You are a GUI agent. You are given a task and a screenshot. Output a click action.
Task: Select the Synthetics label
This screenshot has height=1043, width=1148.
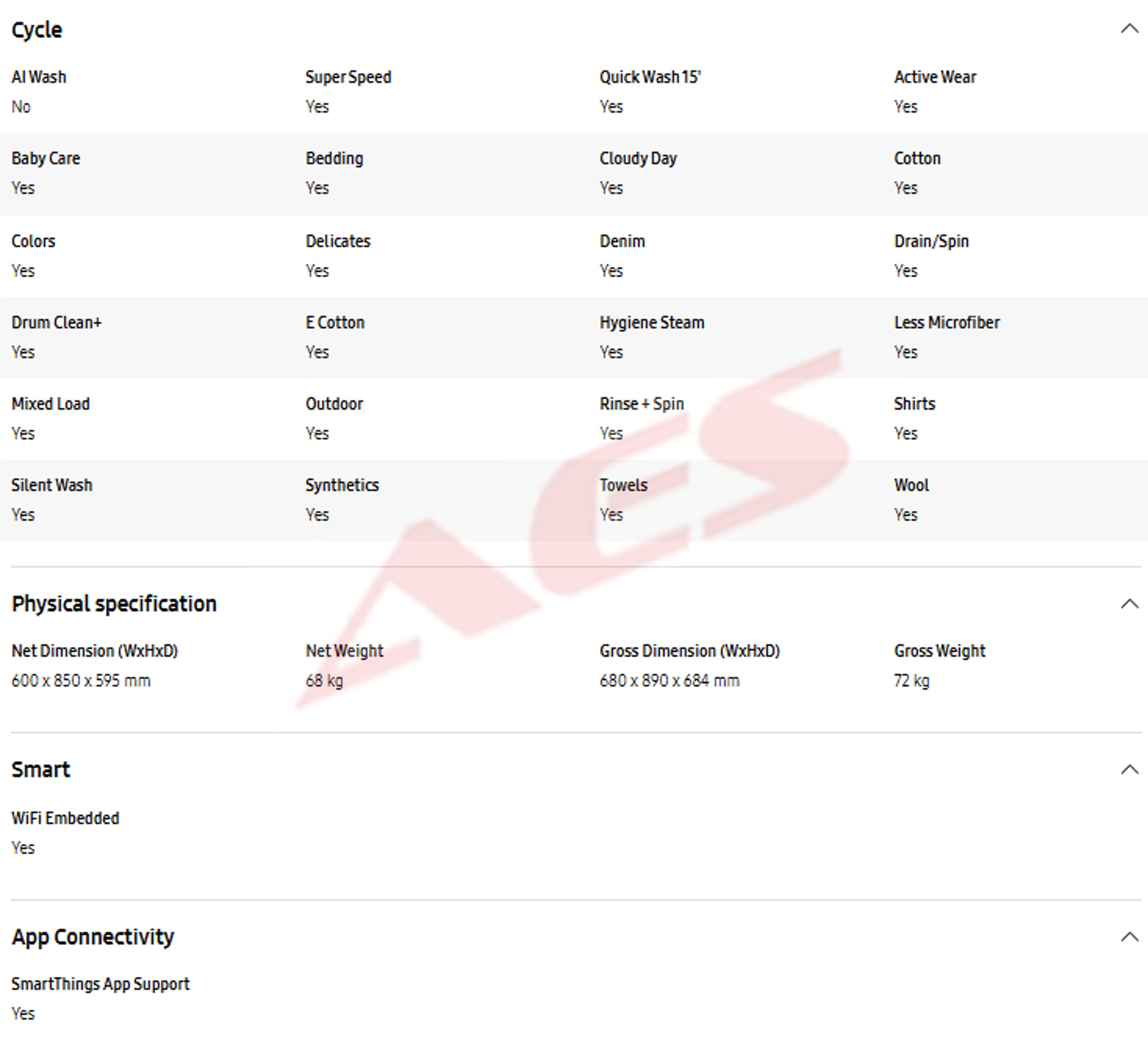pyautogui.click(x=342, y=486)
